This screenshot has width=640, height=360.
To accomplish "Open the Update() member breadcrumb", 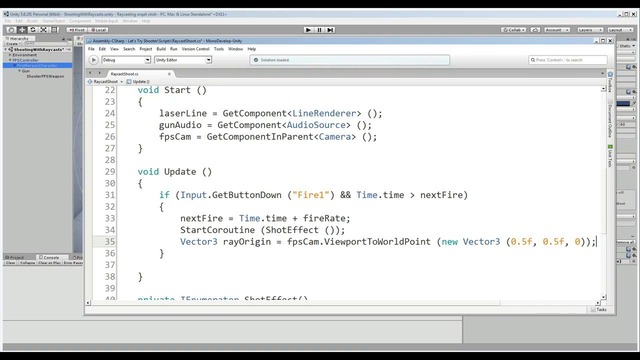I will click(x=138, y=82).
